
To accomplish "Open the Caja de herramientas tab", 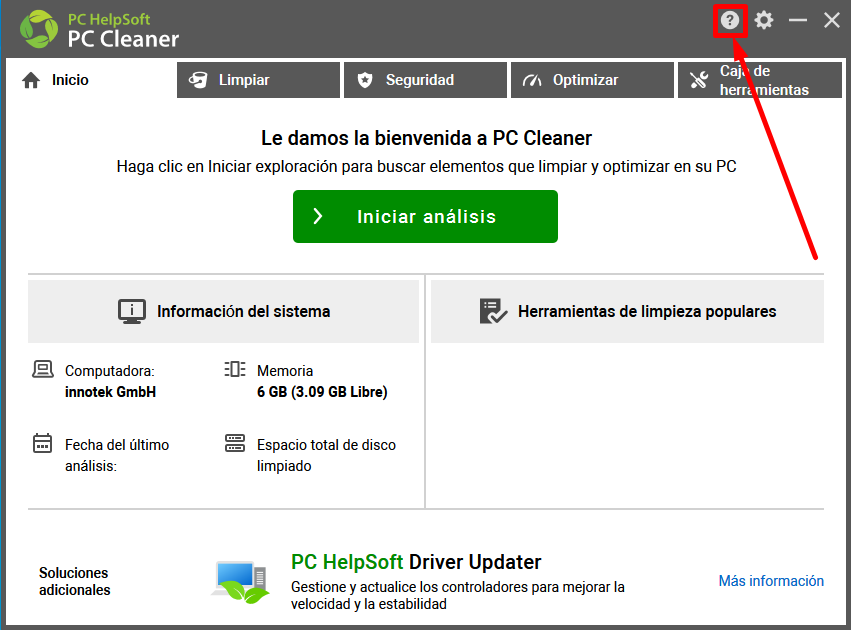I will click(760, 80).
